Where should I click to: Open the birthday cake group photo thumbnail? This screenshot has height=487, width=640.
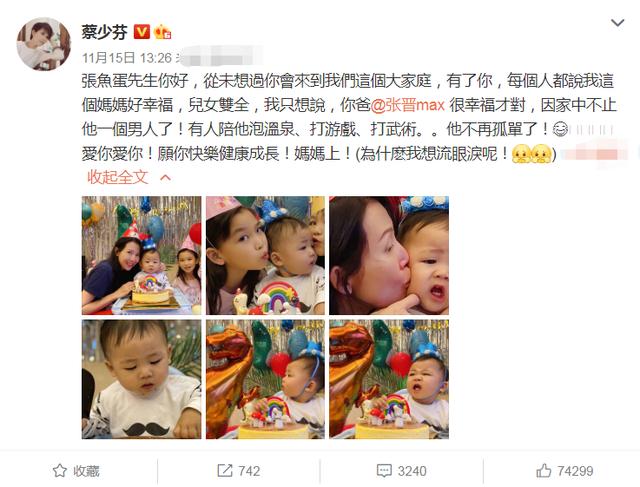(141, 255)
